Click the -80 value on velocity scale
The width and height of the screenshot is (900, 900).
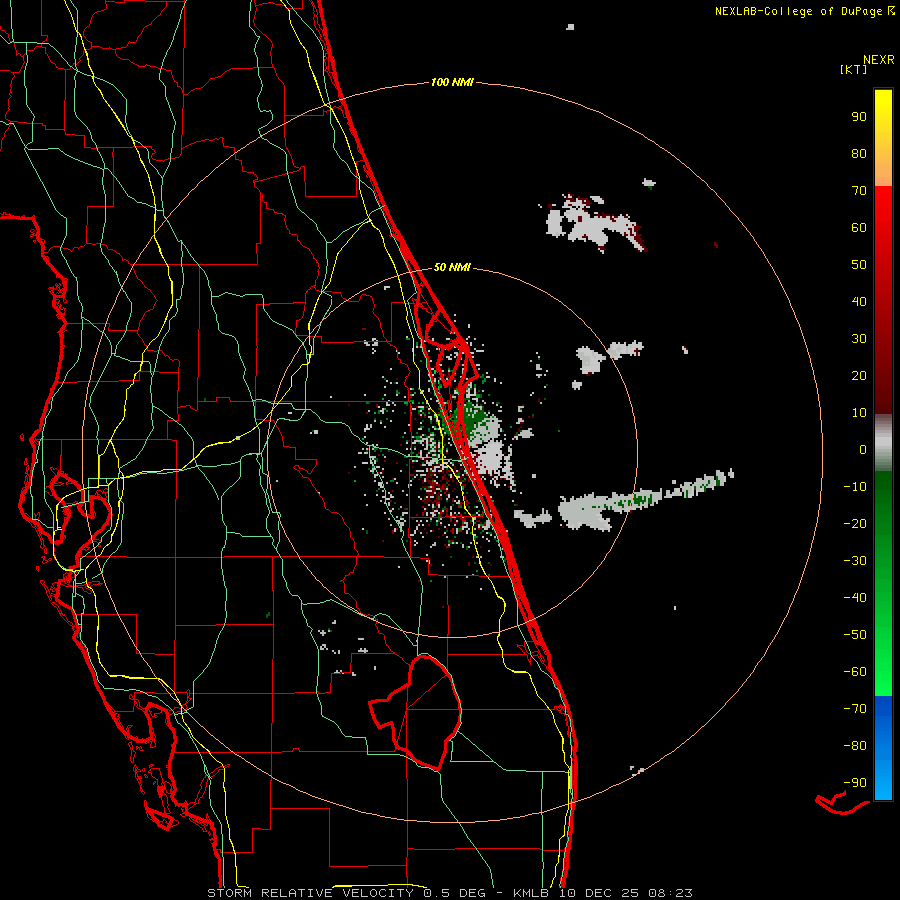[x=855, y=746]
